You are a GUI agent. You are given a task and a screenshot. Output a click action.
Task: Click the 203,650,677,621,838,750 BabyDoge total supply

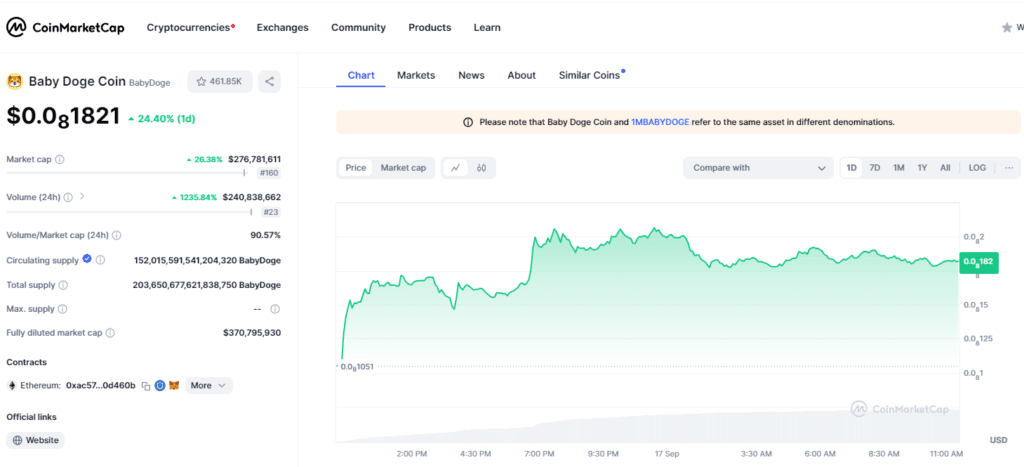[x=206, y=285]
